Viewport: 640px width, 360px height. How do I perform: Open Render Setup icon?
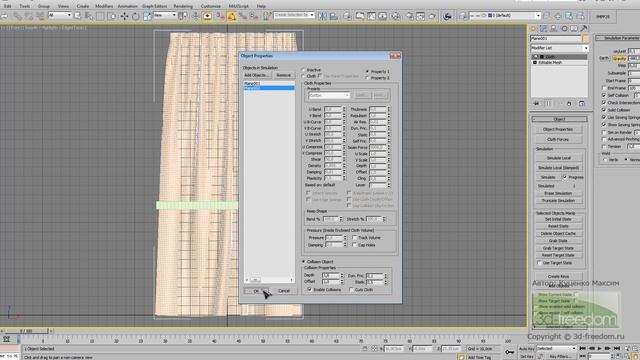[409, 16]
